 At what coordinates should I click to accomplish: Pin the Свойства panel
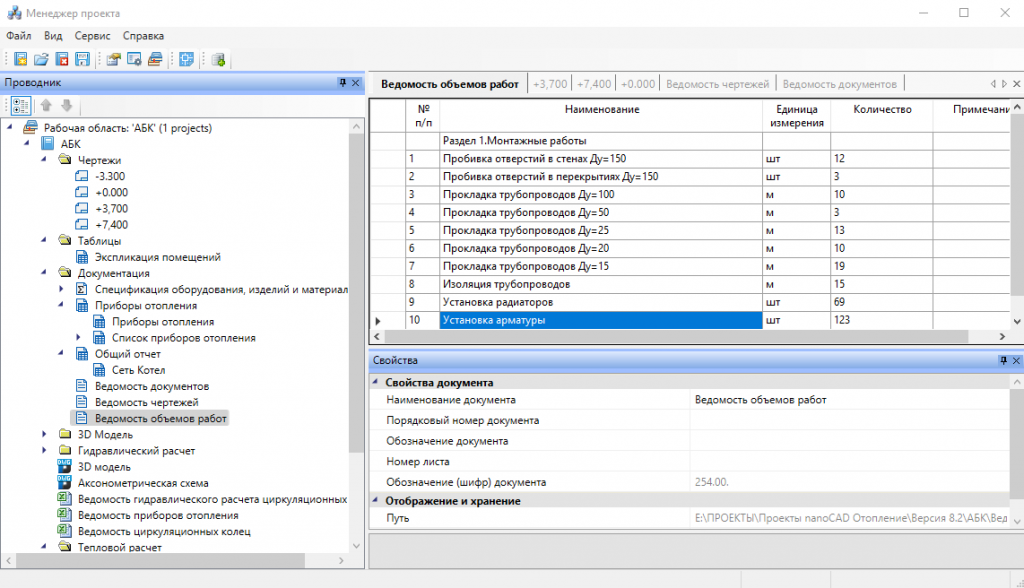tap(1004, 360)
